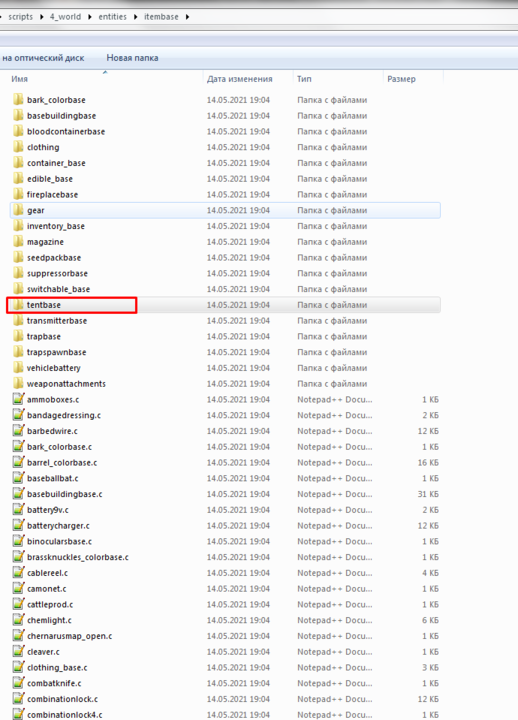Viewport: 518px width, 720px height.
Task: Click the 31 КБ size of basebuildingbase.c
Action: 428,494
